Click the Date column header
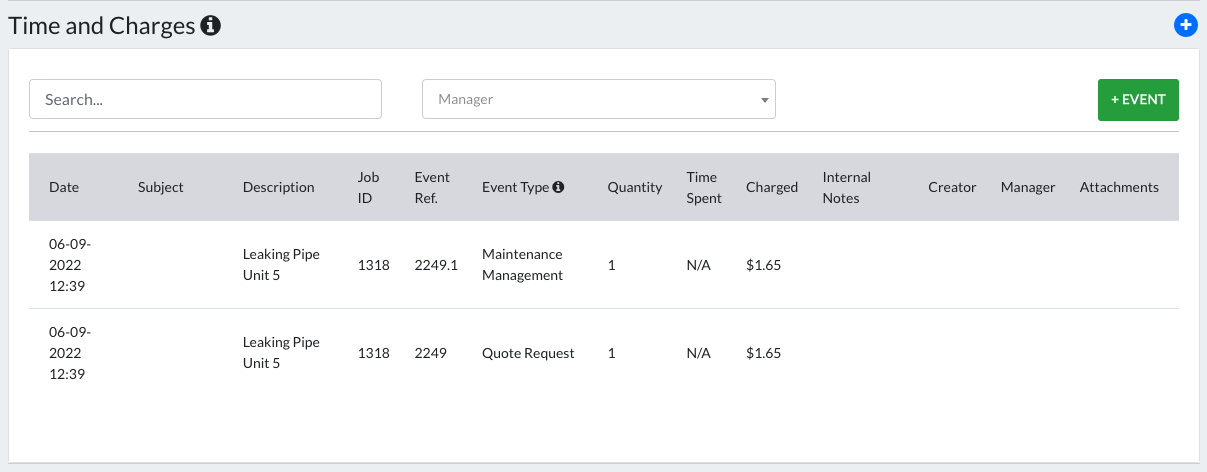This screenshot has width=1207, height=472. pos(64,187)
